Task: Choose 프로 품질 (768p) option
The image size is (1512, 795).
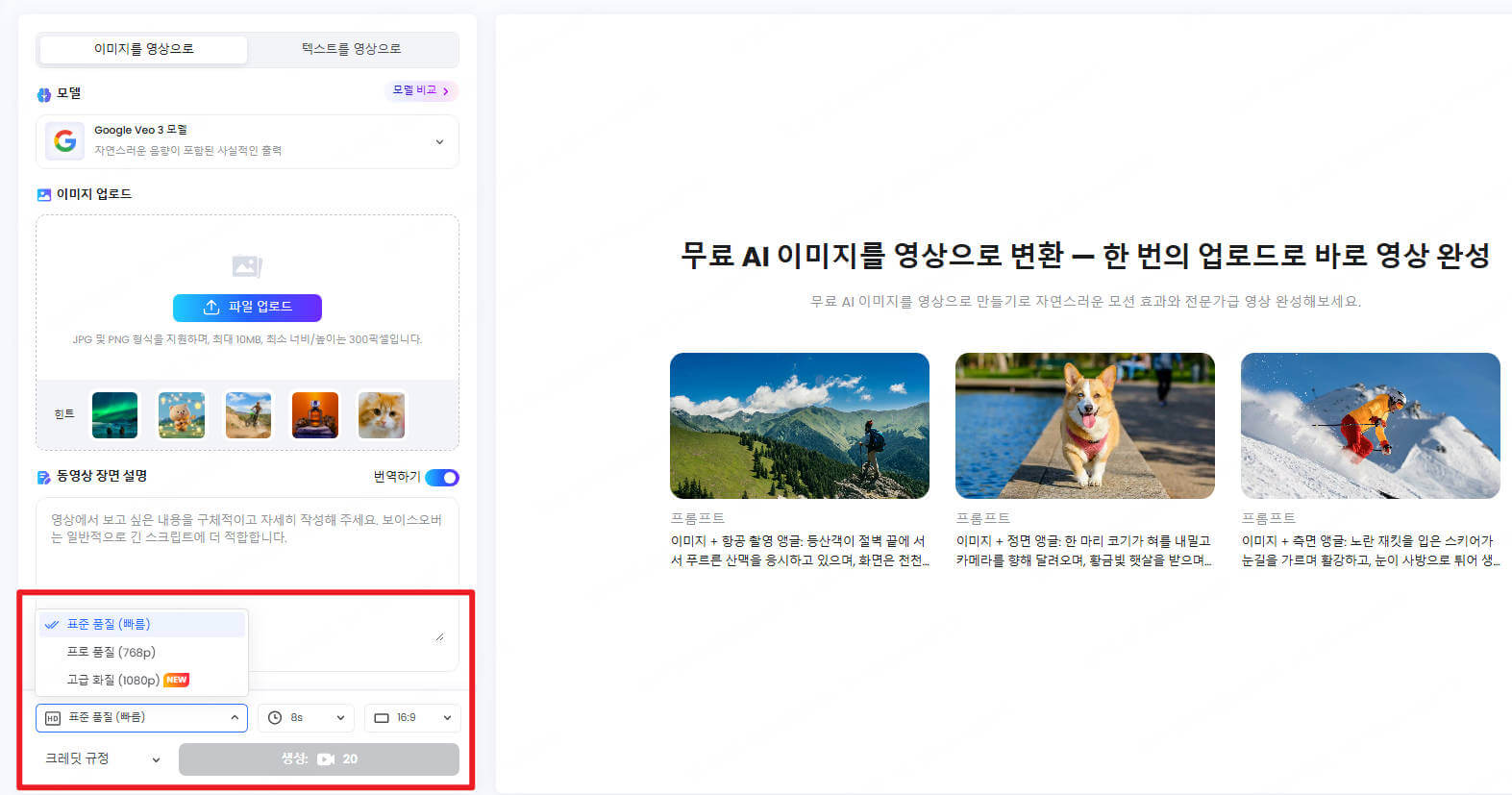Action: coord(142,652)
